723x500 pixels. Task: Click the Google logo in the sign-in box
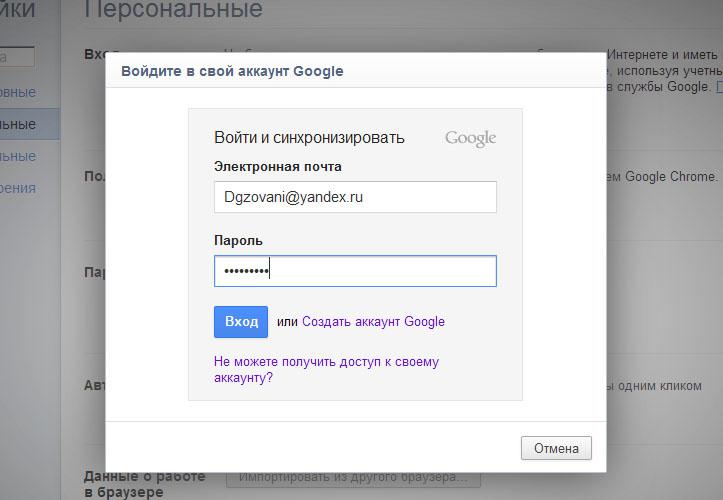pos(470,138)
